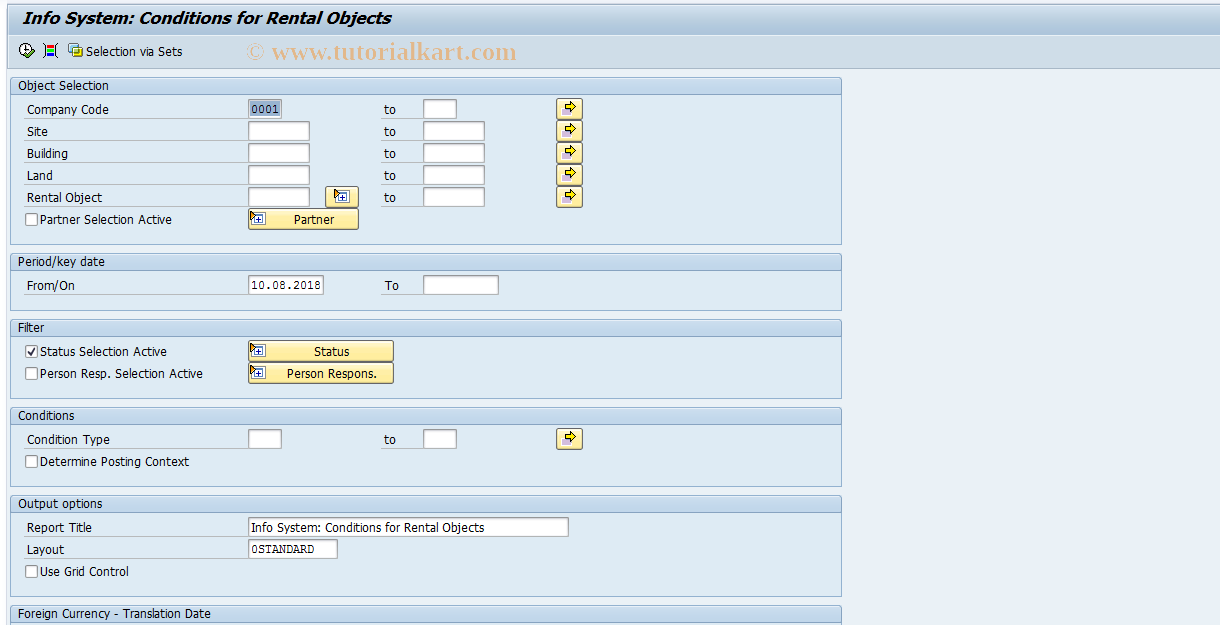
Task: Click the Period/key date section header
Action: (425, 262)
